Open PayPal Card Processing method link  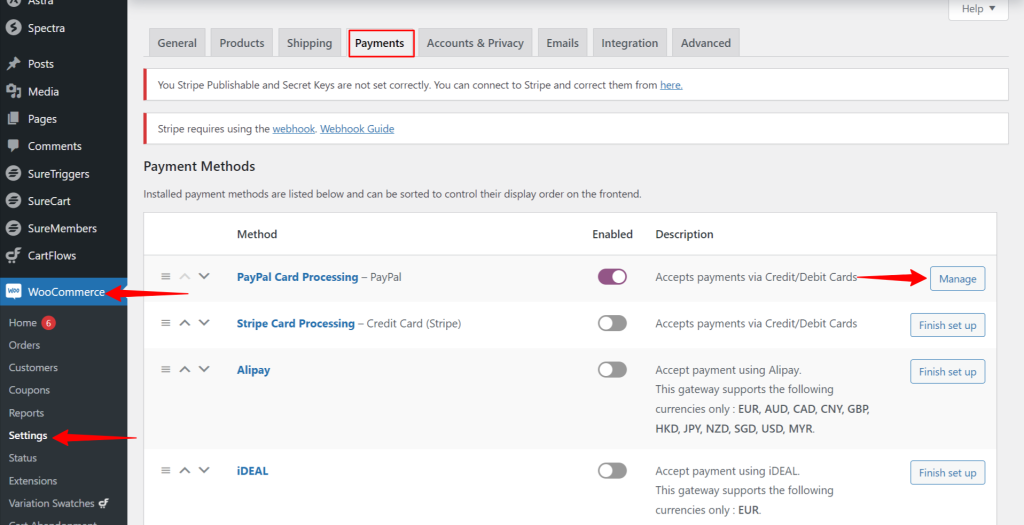[x=298, y=277]
